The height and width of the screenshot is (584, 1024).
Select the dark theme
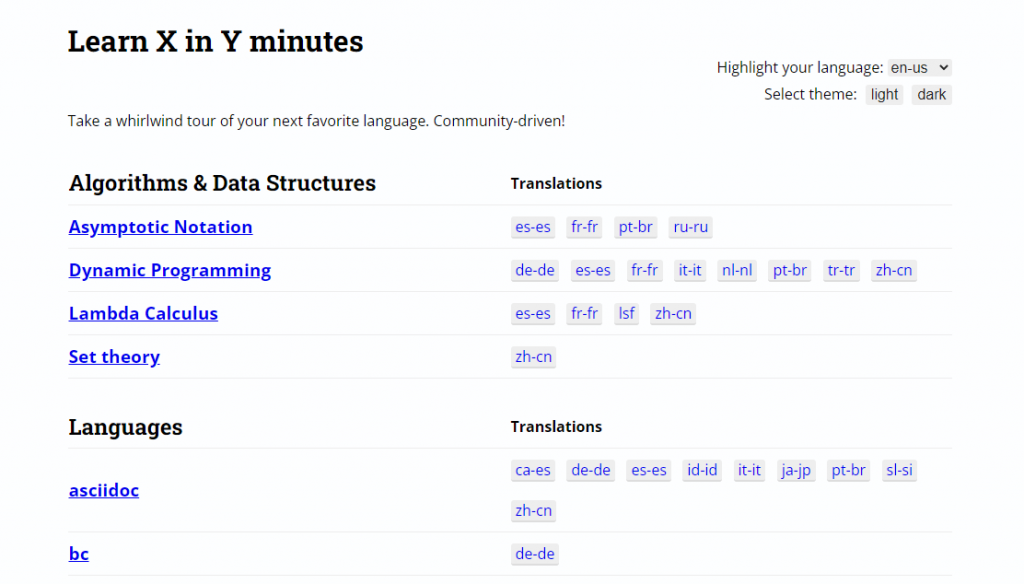[x=930, y=94]
